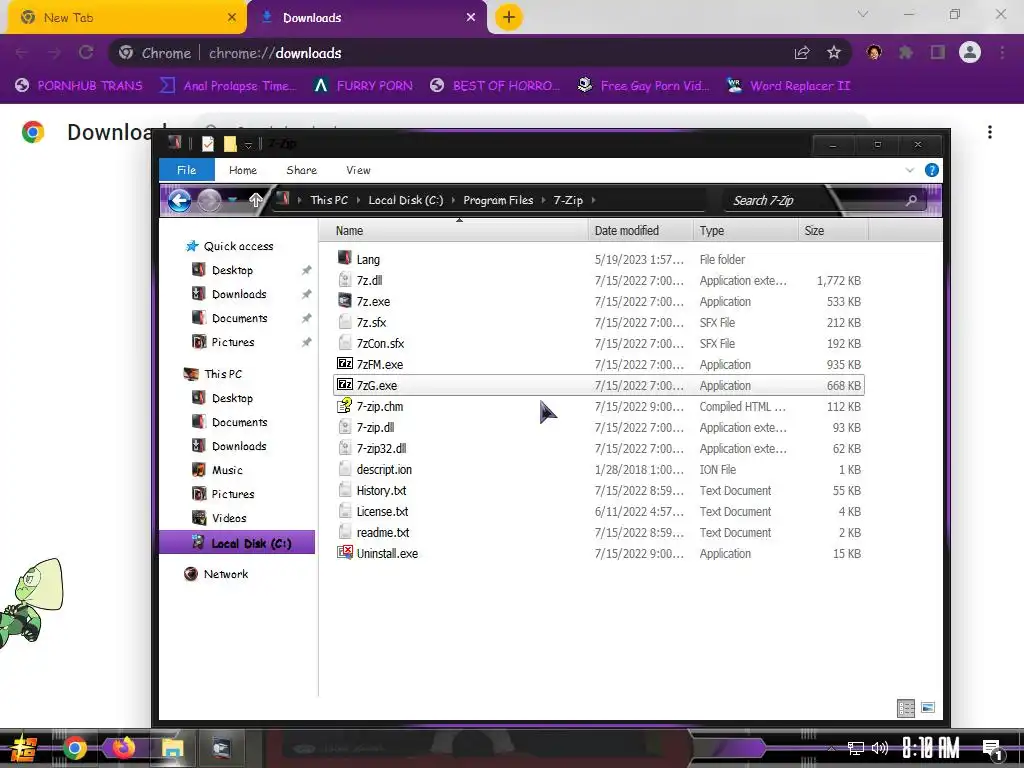Image resolution: width=1024 pixels, height=768 pixels.
Task: Show hidden system tray icons
Action: coord(831,748)
